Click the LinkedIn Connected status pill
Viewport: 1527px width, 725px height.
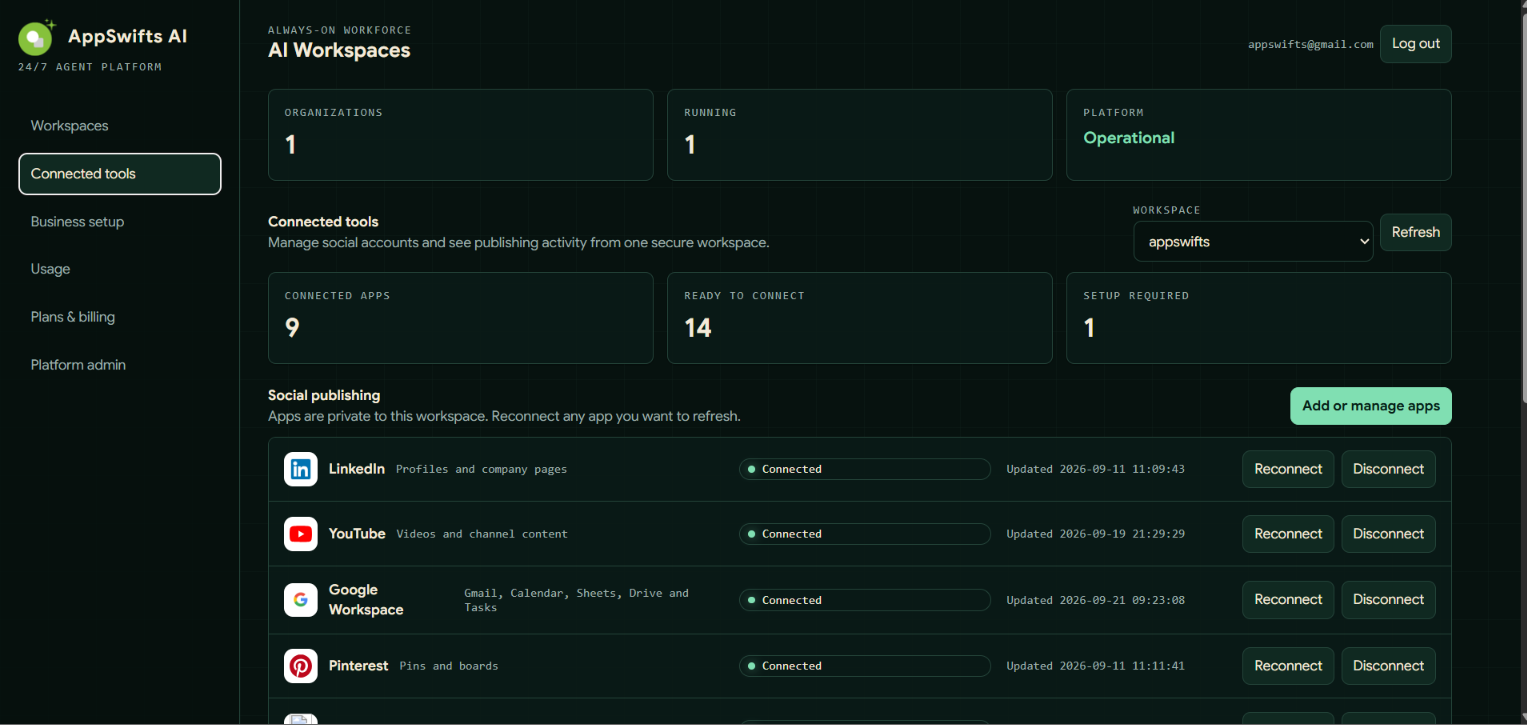[x=865, y=469]
